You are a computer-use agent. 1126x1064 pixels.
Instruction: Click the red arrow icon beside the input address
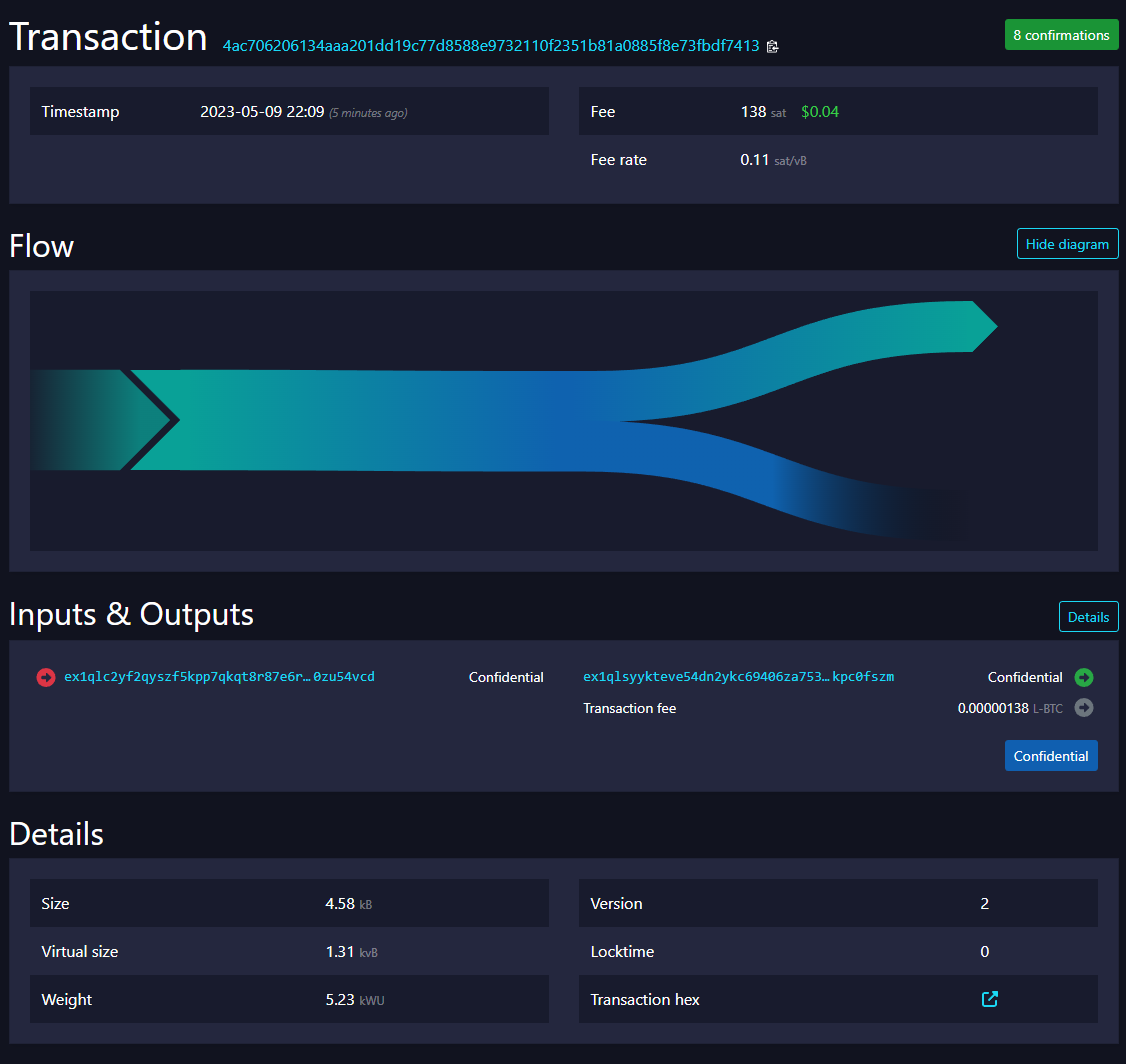(x=45, y=677)
